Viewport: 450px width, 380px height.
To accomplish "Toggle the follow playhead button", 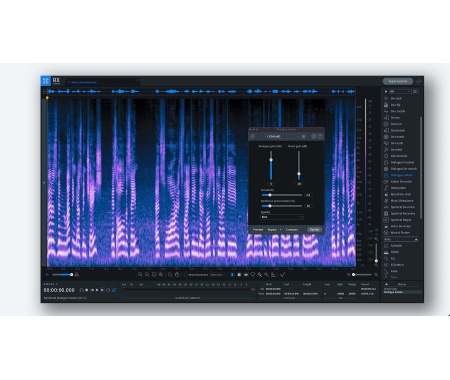I will [114, 290].
